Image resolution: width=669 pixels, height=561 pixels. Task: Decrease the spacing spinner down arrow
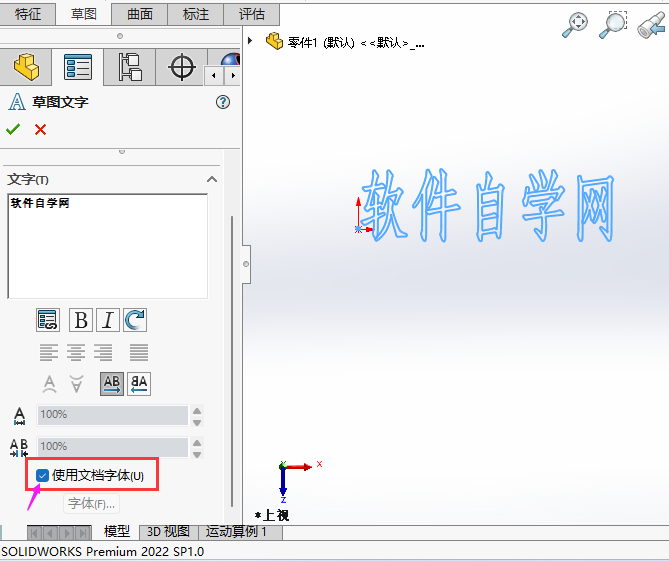click(197, 454)
